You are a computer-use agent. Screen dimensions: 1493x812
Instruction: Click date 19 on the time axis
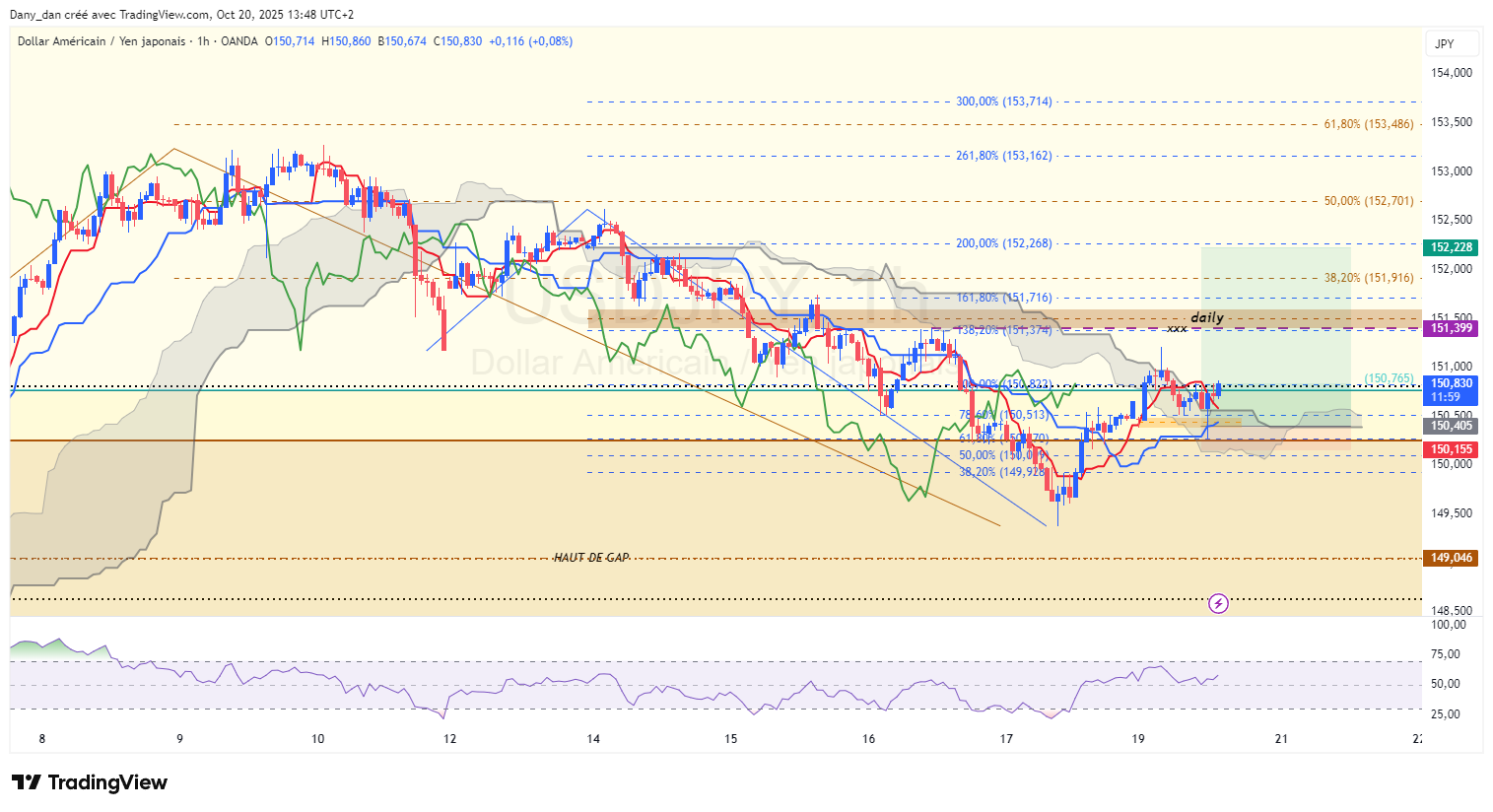point(1138,739)
